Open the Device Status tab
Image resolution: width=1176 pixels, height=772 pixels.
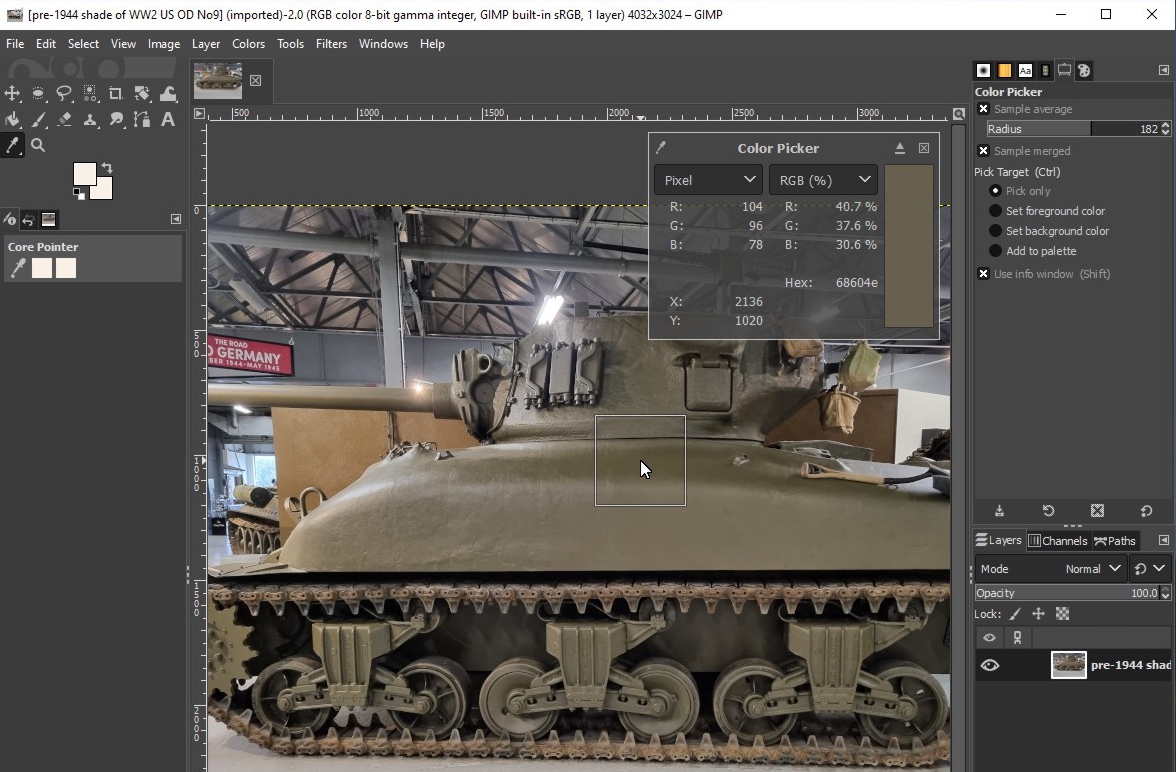tap(9, 220)
